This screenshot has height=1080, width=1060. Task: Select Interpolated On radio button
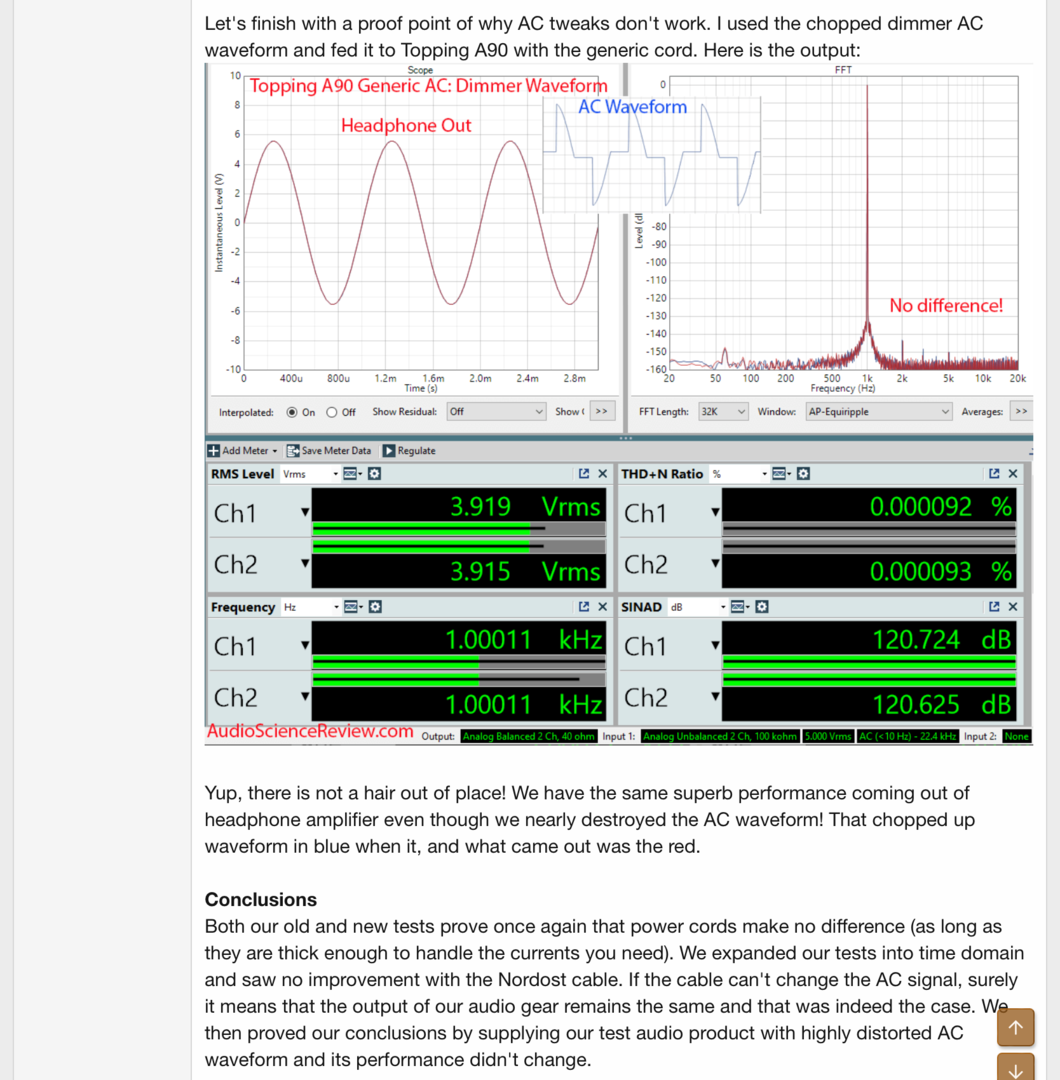292,413
